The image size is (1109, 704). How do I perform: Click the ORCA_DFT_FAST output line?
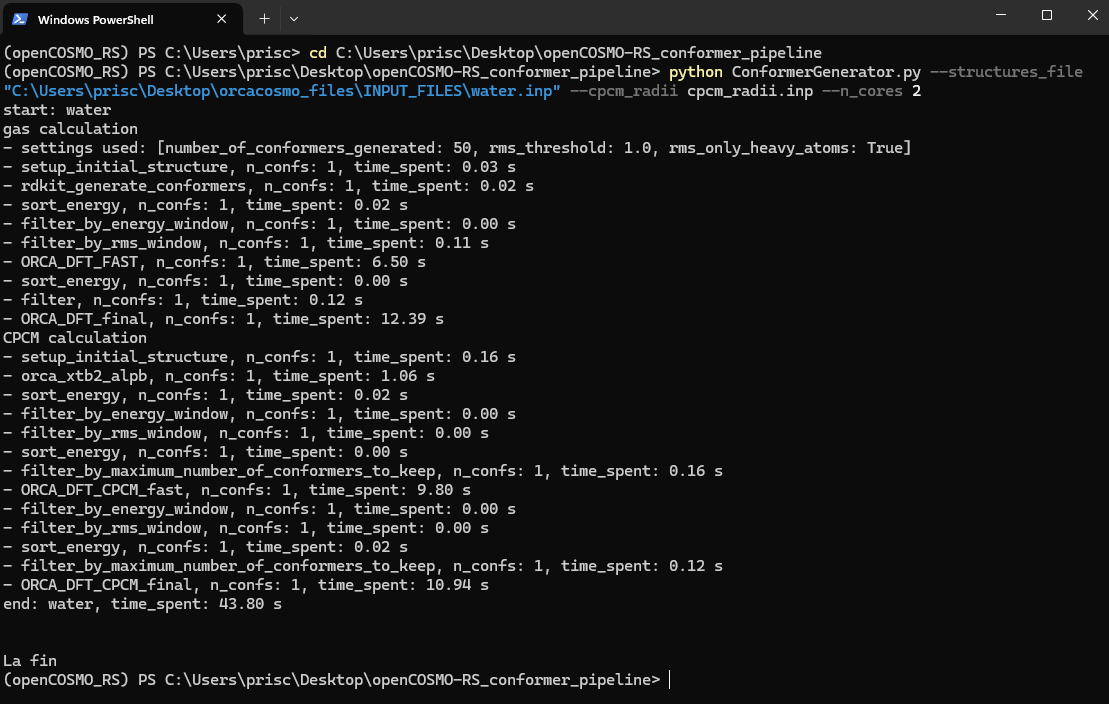[x=214, y=262]
